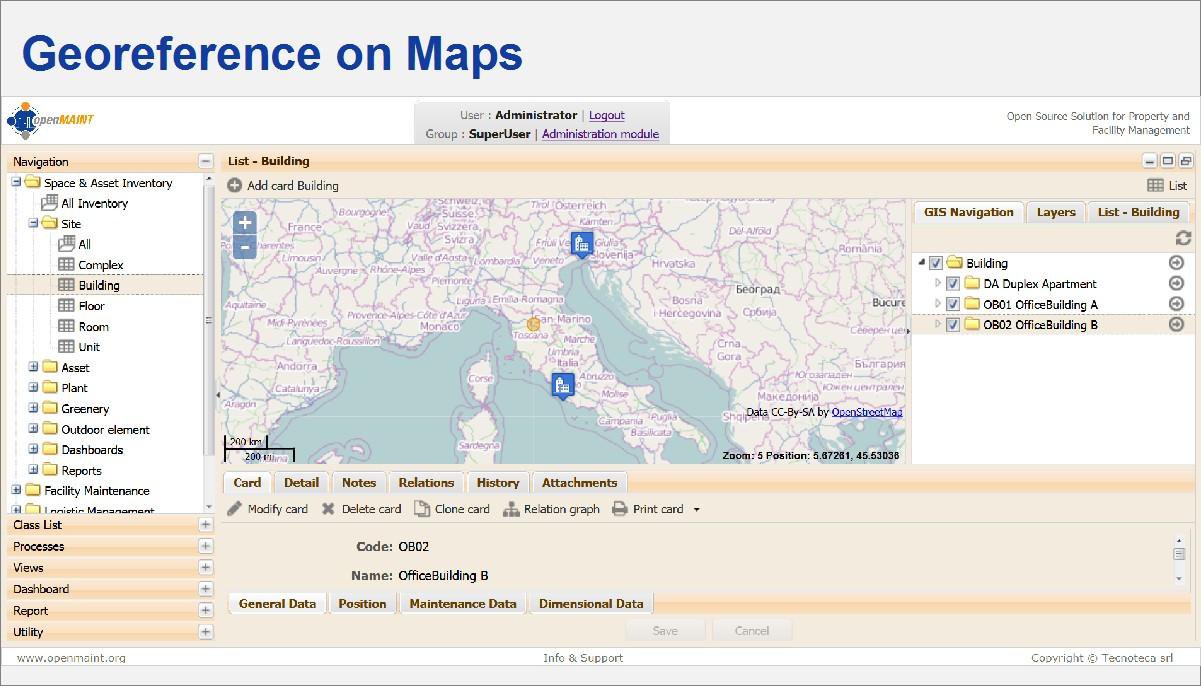1201x686 pixels.
Task: Click the Delete card icon
Action: tap(328, 508)
